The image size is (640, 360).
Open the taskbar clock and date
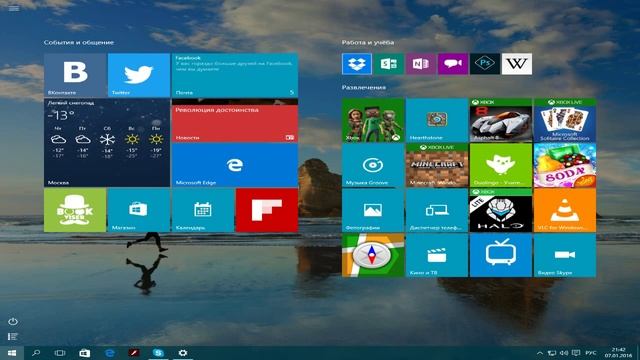[618, 353]
